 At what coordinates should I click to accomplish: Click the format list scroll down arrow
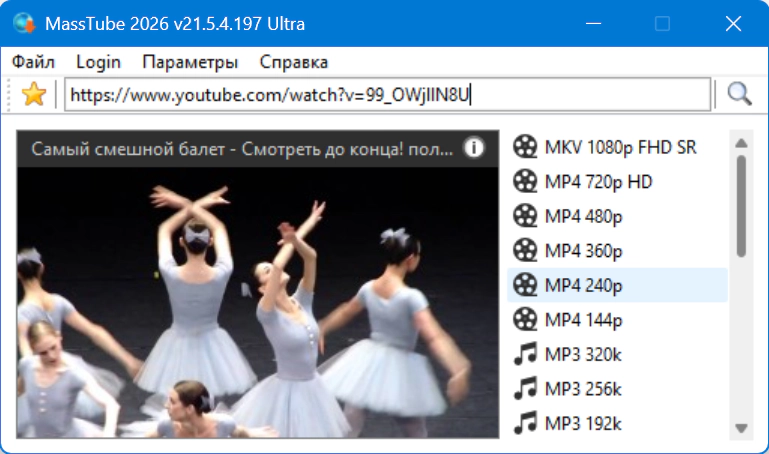point(741,428)
